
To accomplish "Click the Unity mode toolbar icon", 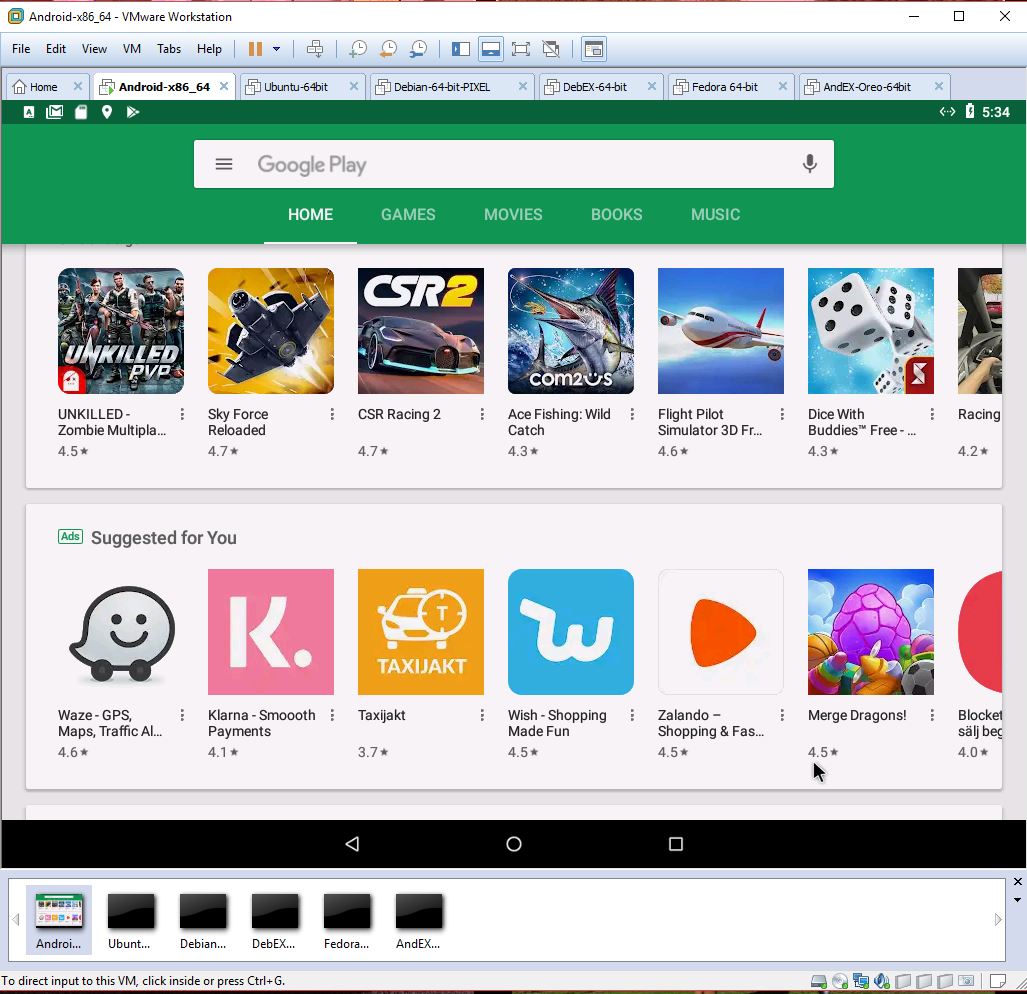I will pos(551,49).
